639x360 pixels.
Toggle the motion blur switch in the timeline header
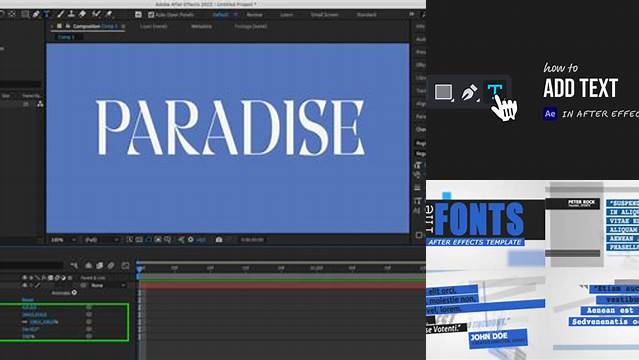click(x=57, y=278)
